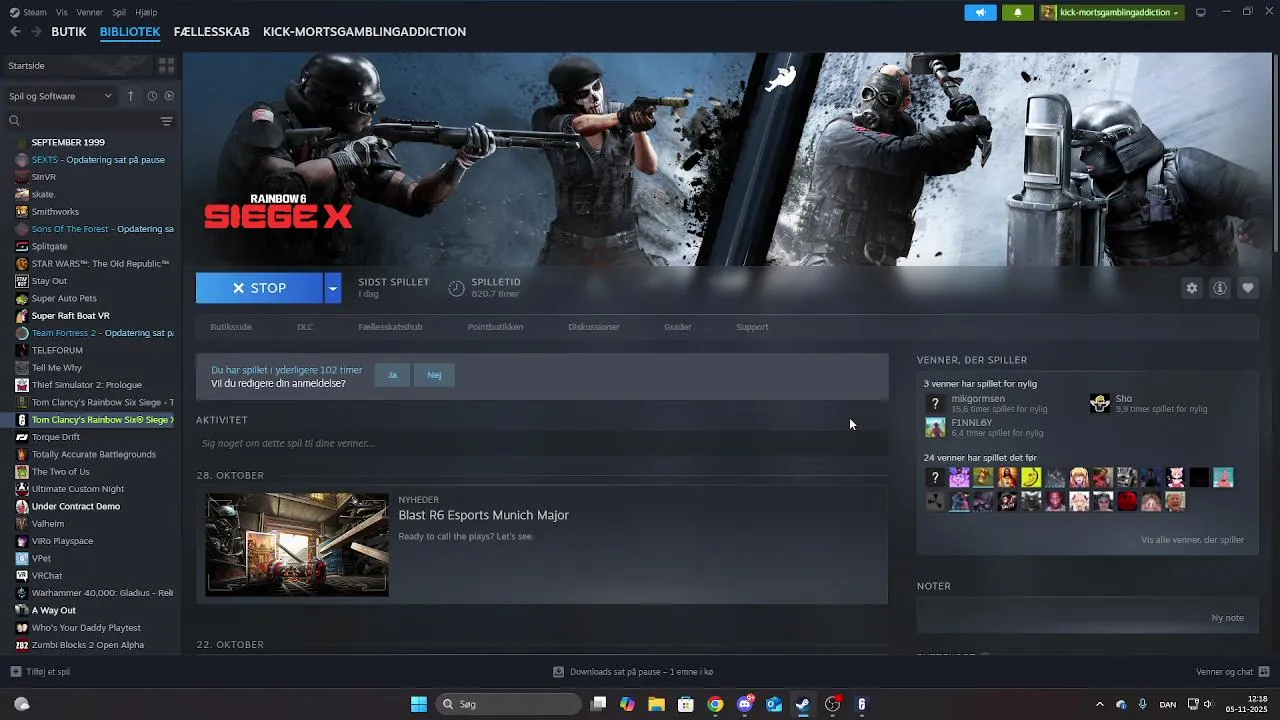Go back with the navigation arrow

(x=15, y=32)
